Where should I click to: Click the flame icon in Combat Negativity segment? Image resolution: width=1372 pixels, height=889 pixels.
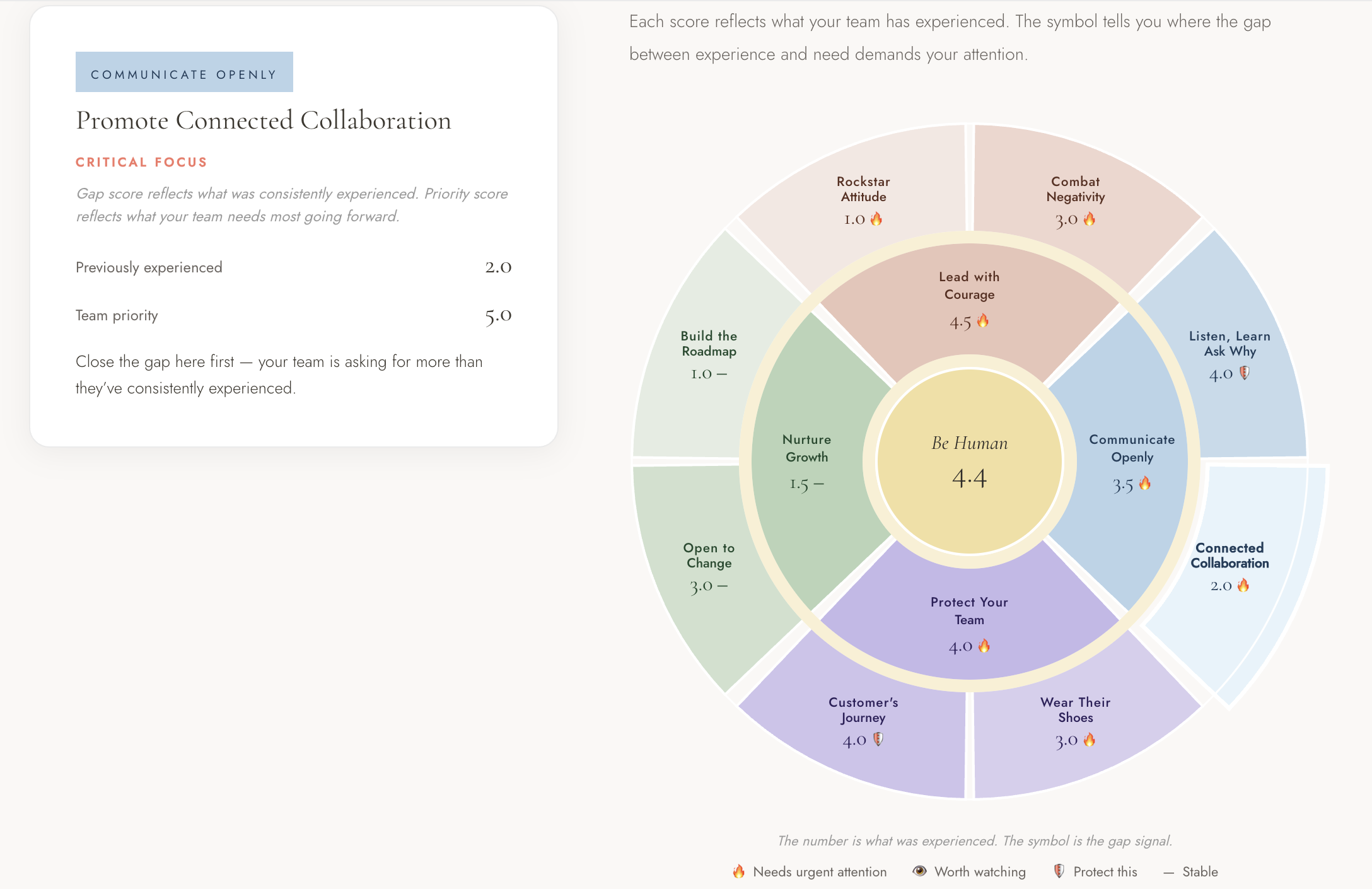point(1090,219)
